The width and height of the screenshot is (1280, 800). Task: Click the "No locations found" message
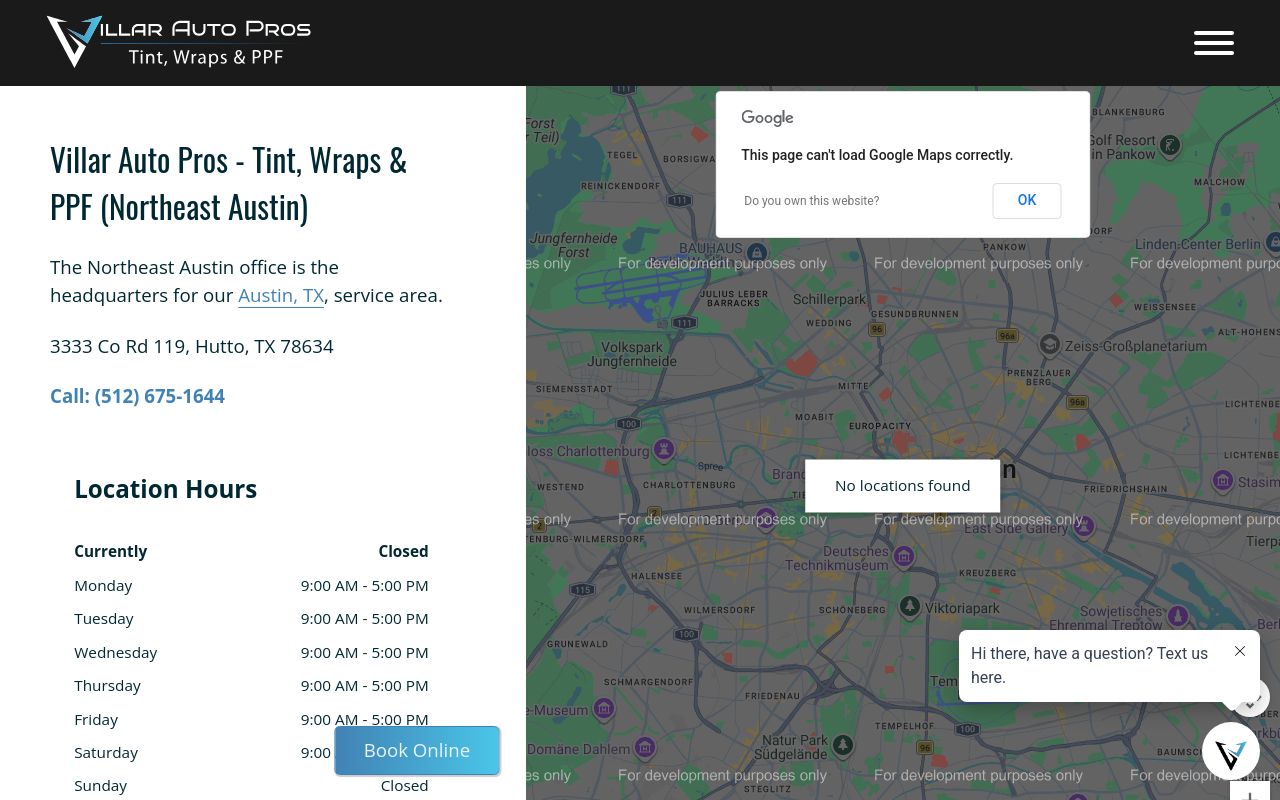[902, 486]
